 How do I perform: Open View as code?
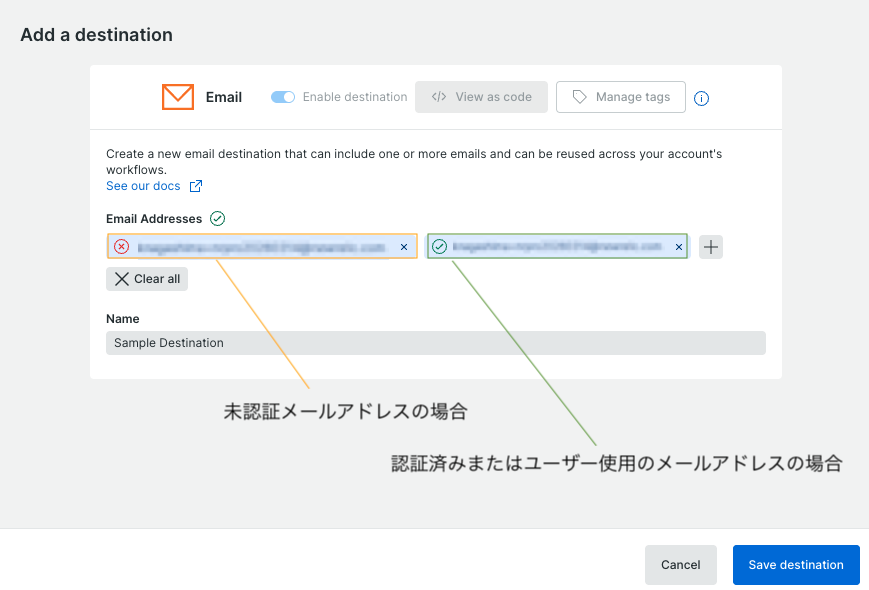(481, 97)
